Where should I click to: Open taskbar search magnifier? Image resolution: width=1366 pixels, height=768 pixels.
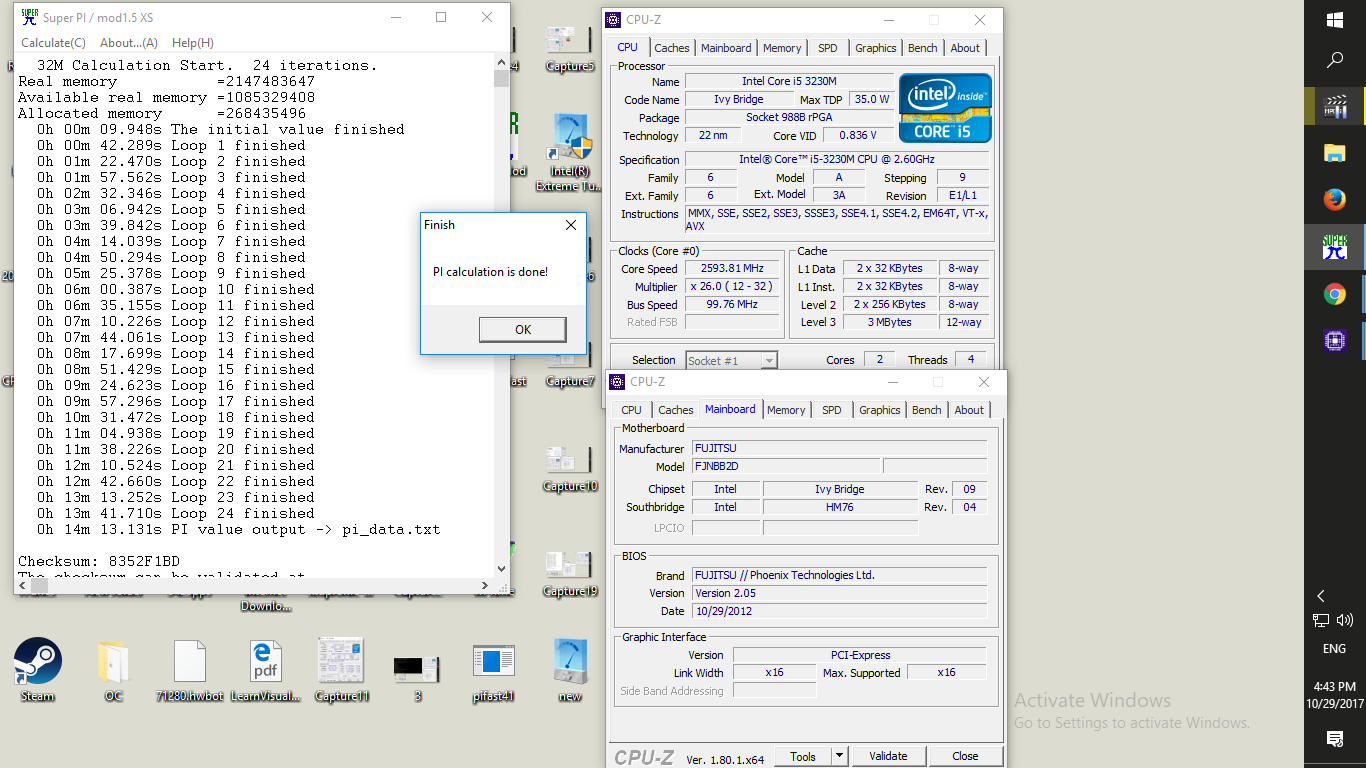pyautogui.click(x=1335, y=61)
